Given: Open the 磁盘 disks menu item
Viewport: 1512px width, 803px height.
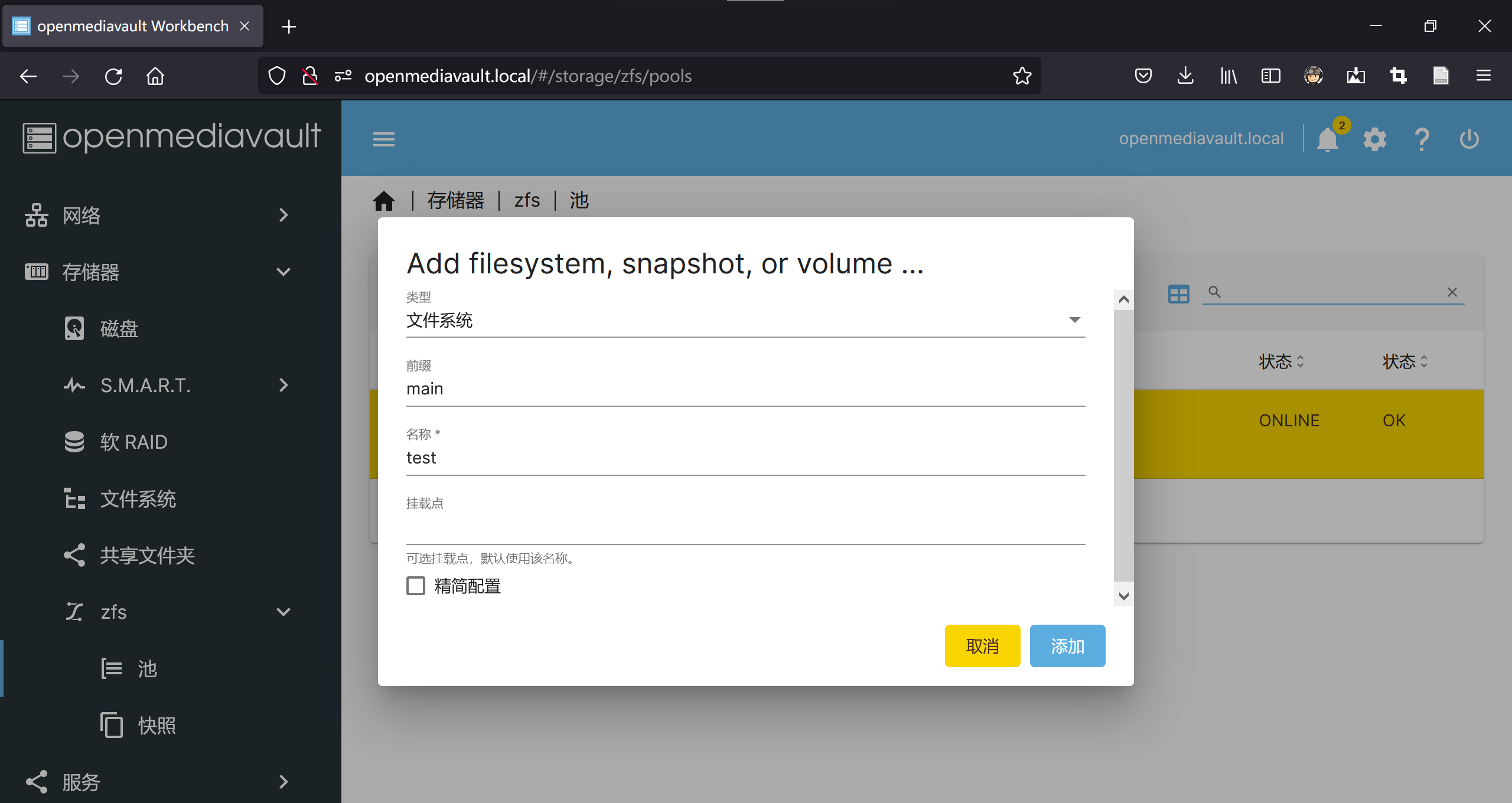Looking at the screenshot, I should click(x=118, y=329).
